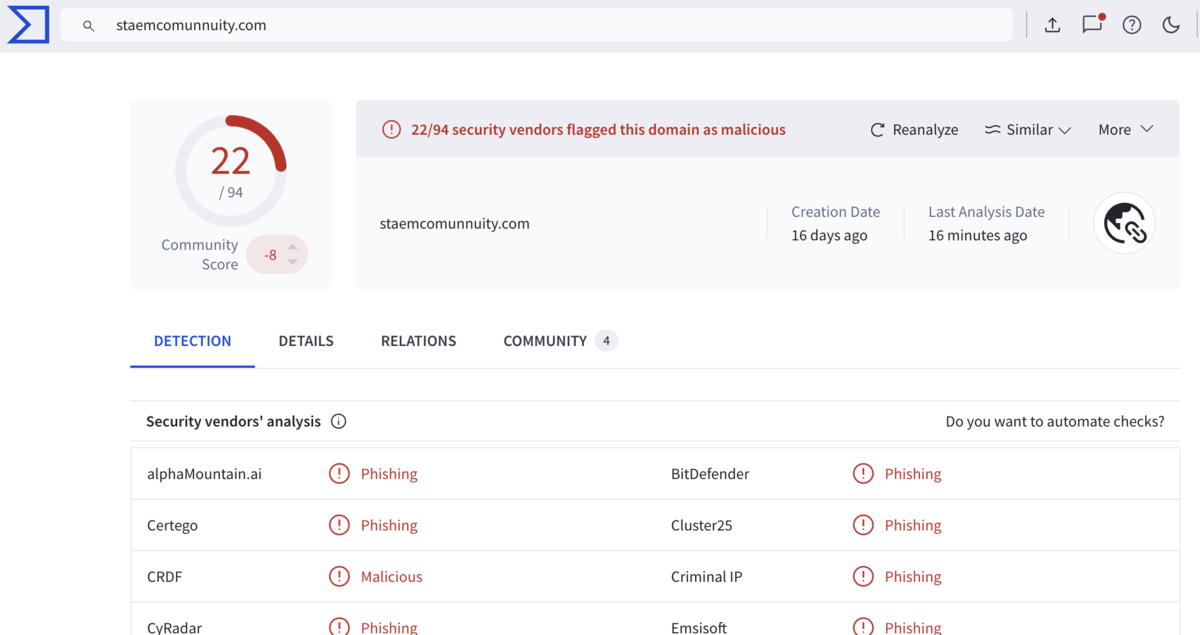This screenshot has width=1200, height=635.
Task: Open the COMMUNITY tab
Action: click(x=560, y=341)
